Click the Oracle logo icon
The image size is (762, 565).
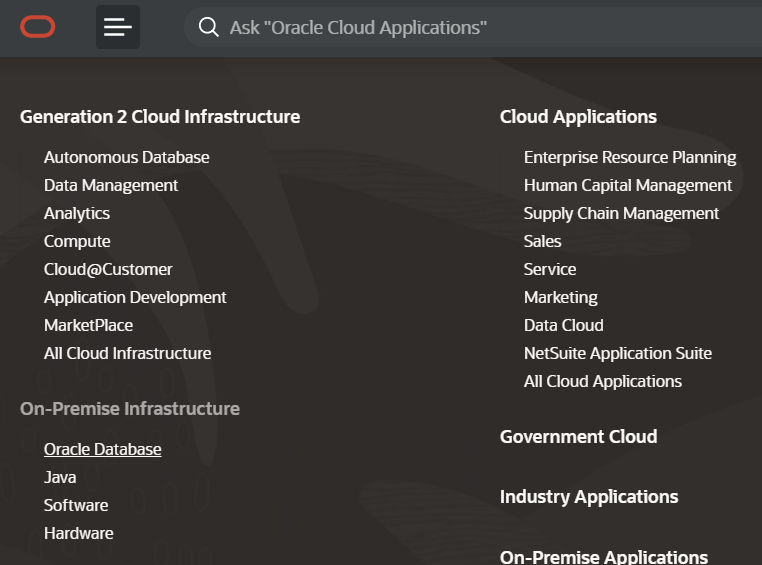click(37, 27)
